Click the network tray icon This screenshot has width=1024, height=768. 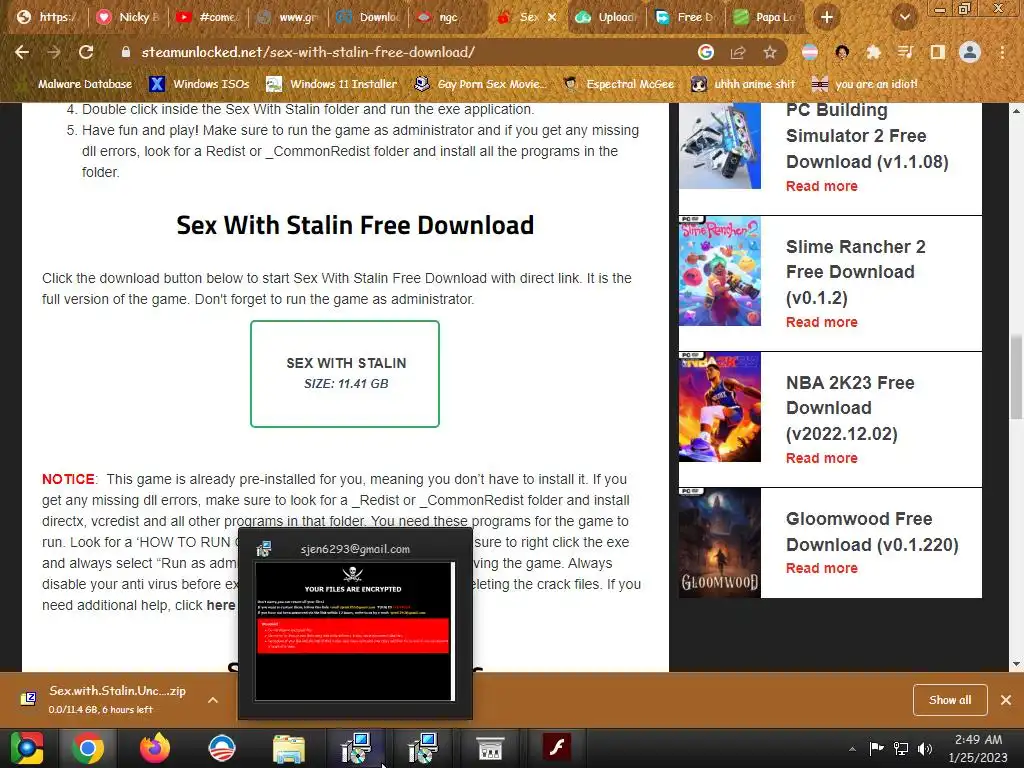click(x=901, y=749)
